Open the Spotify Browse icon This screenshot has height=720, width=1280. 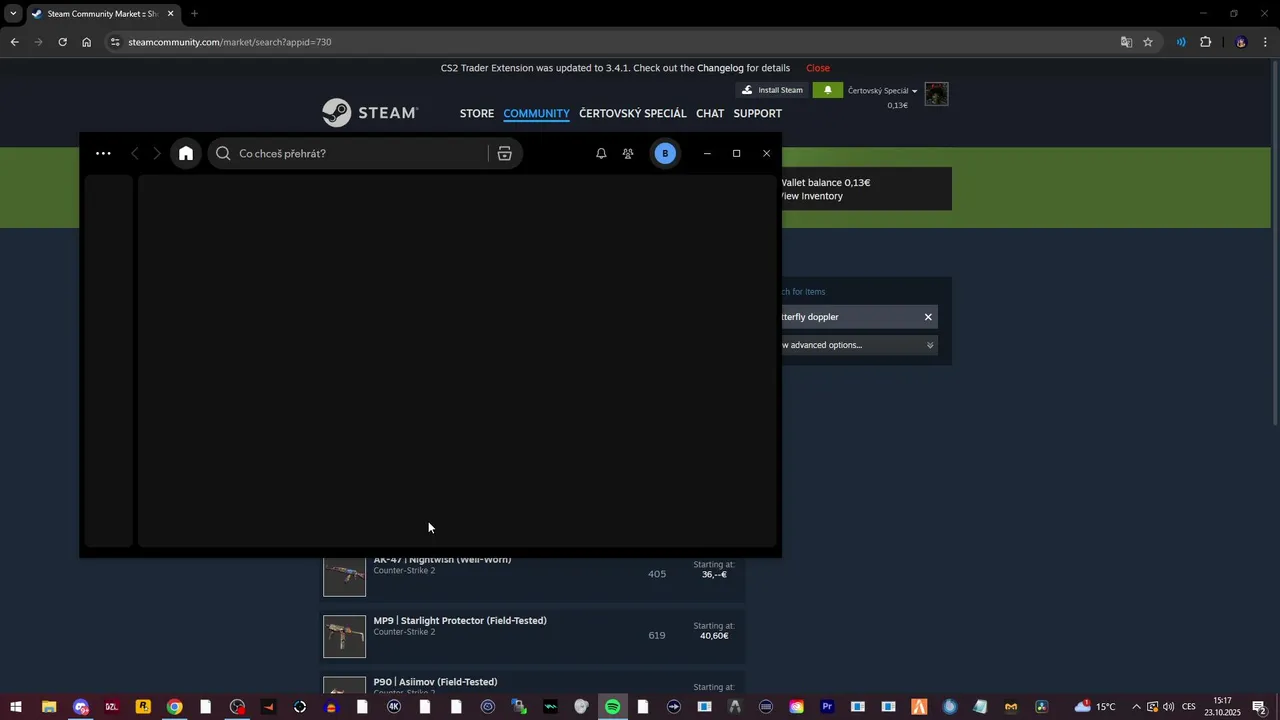pos(504,153)
